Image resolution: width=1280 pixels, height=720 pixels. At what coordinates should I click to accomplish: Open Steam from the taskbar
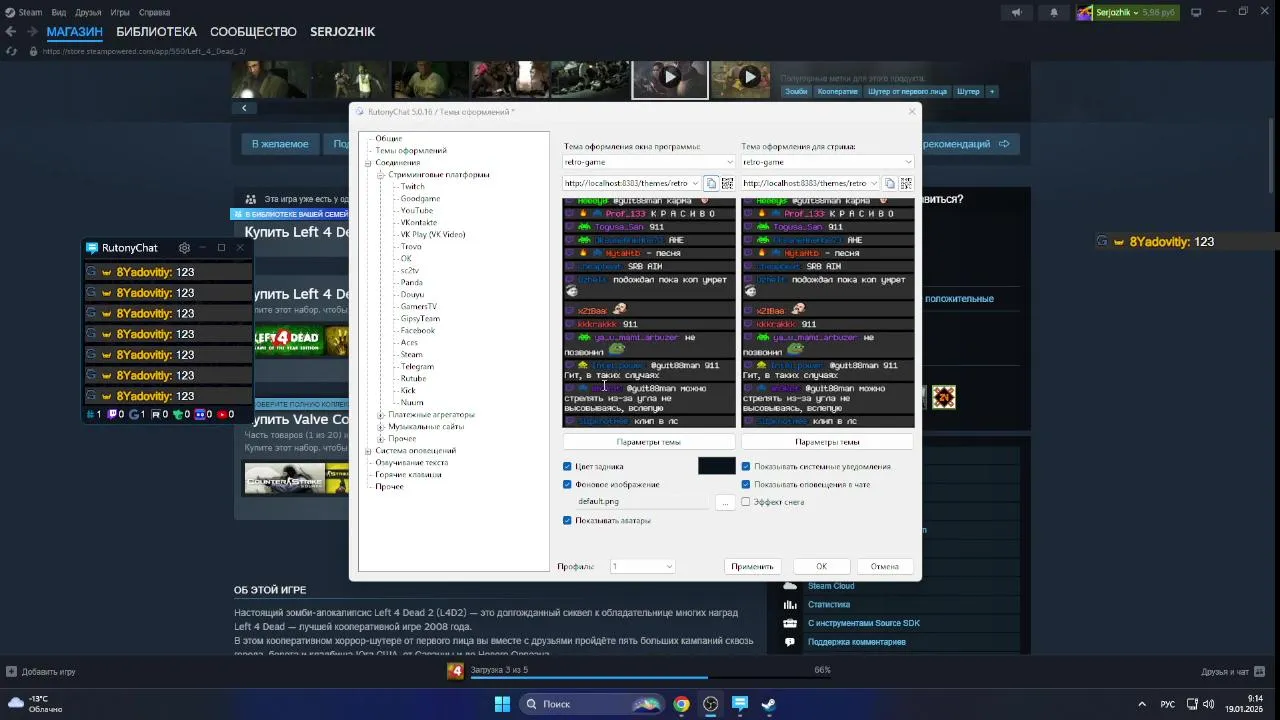tap(769, 704)
